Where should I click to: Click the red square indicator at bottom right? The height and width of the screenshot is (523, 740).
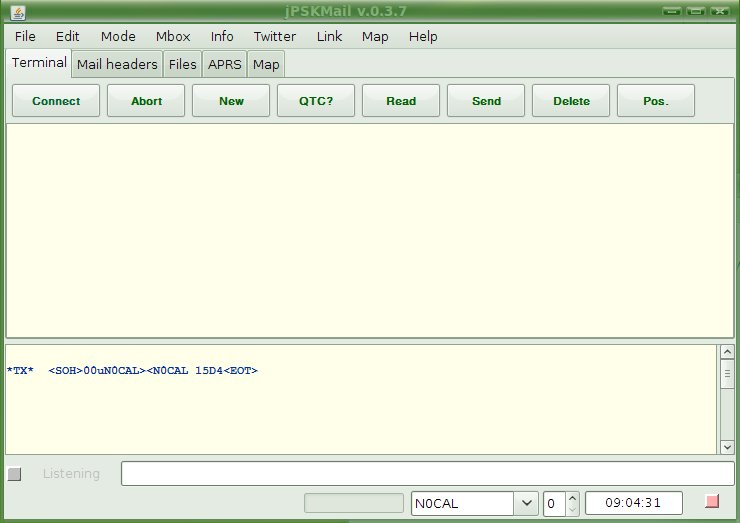(712, 501)
